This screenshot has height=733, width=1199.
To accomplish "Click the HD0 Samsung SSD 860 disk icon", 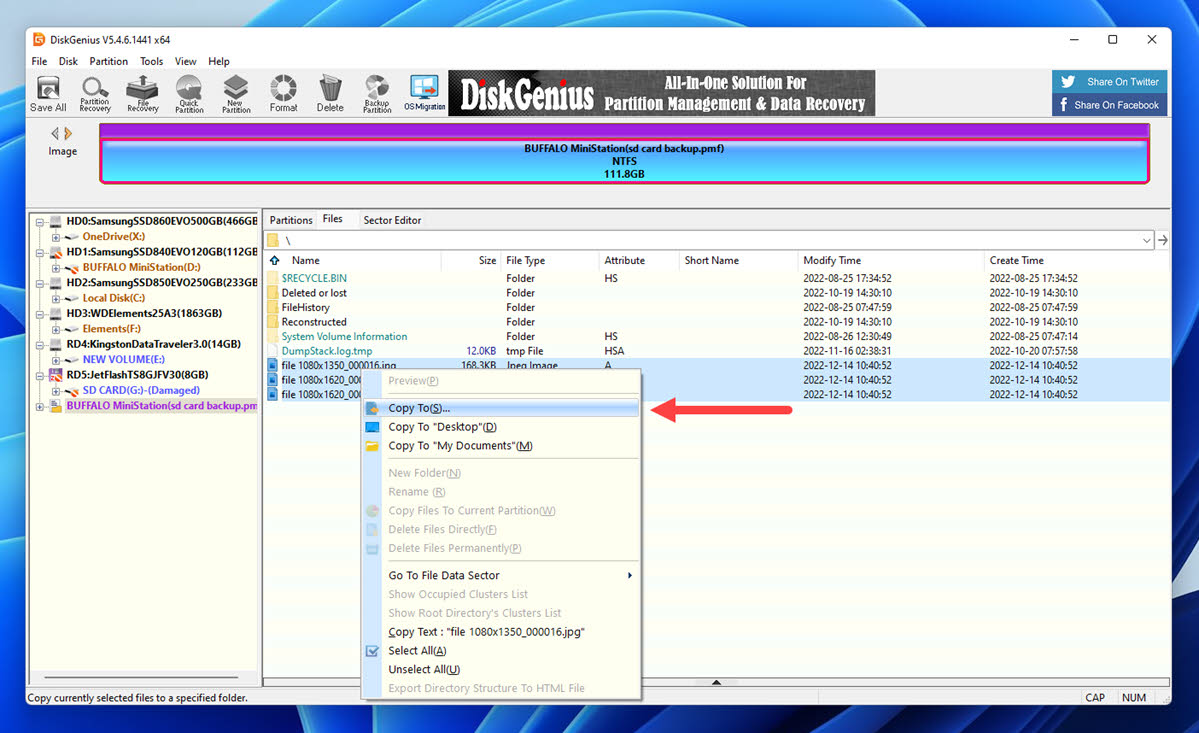I will (55, 222).
